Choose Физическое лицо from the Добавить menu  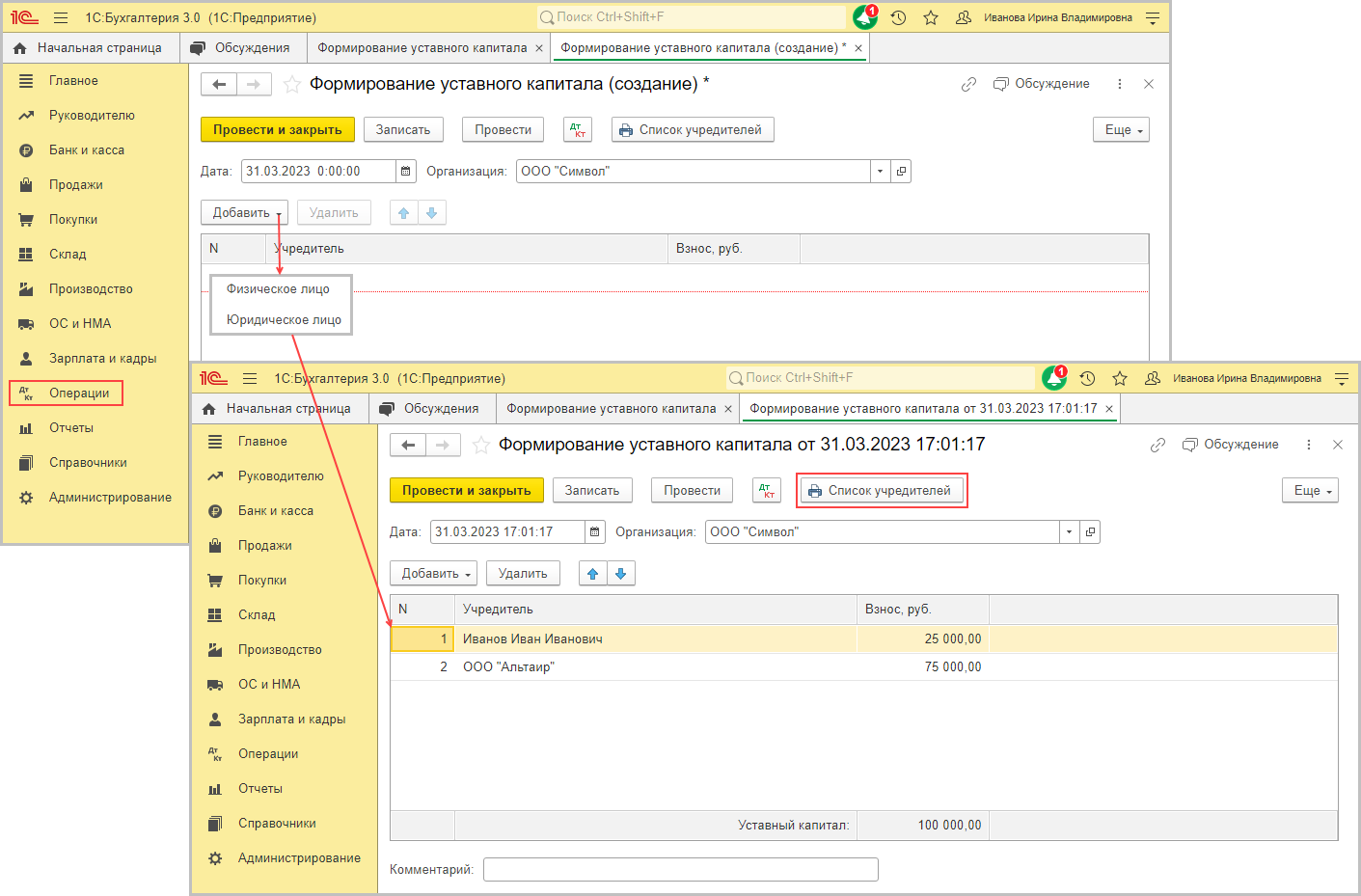tap(278, 289)
